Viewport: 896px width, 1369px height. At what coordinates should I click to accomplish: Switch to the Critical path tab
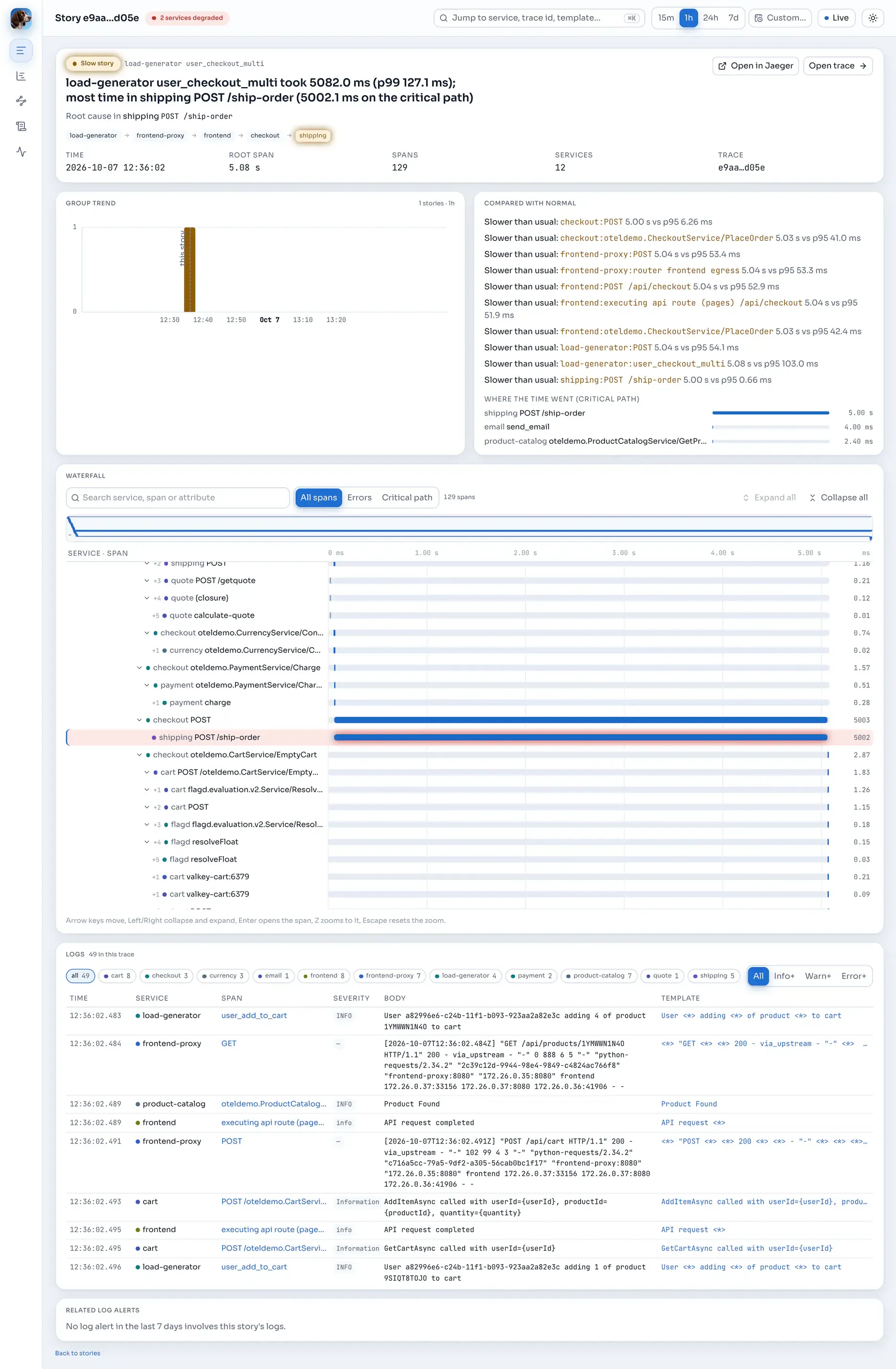click(x=407, y=497)
